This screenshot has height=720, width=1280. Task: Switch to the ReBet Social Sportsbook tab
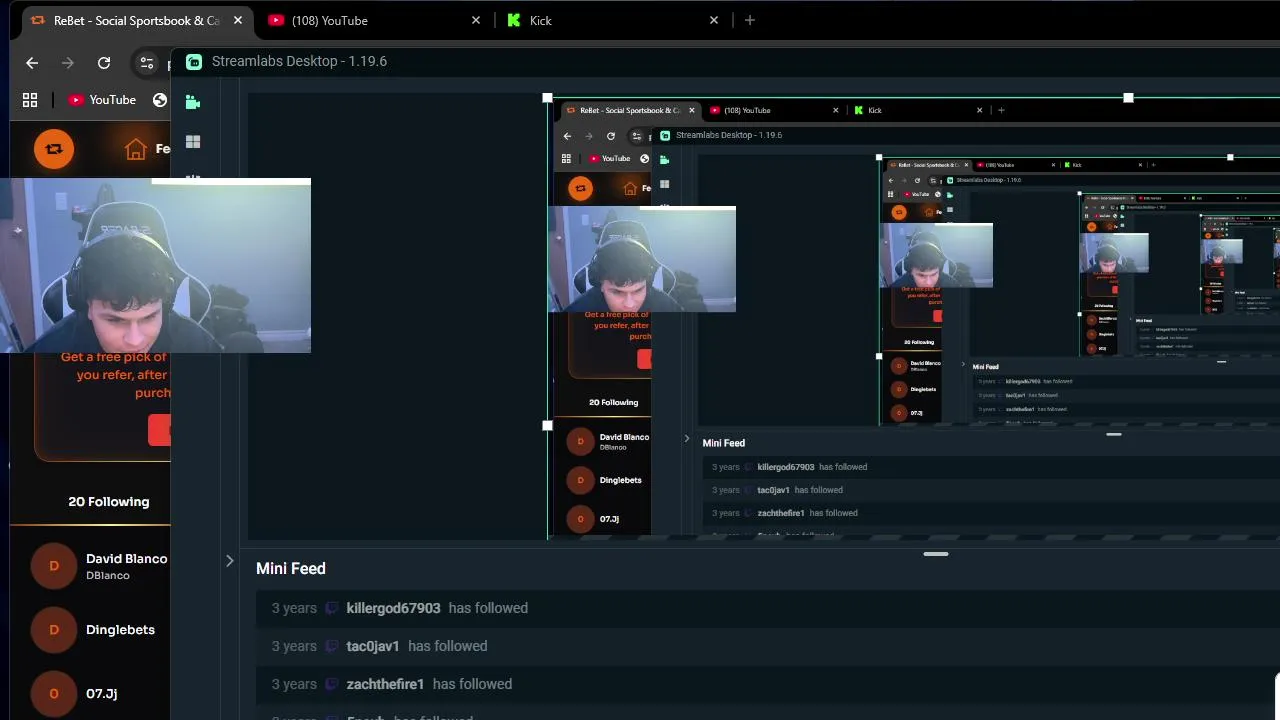(x=137, y=20)
